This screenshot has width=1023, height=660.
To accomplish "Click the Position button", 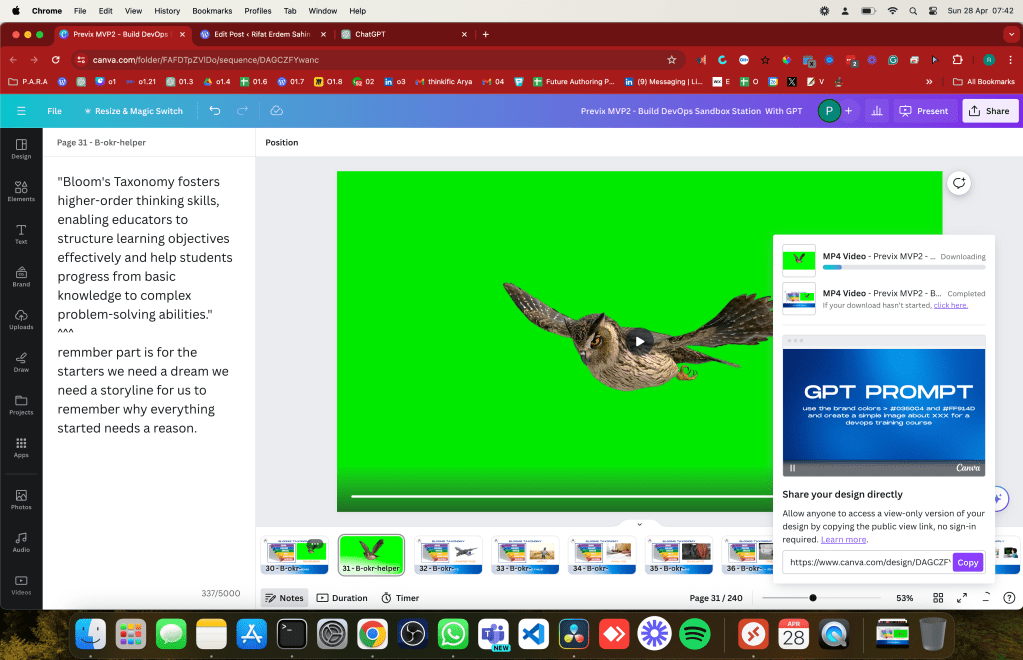I will pos(282,142).
